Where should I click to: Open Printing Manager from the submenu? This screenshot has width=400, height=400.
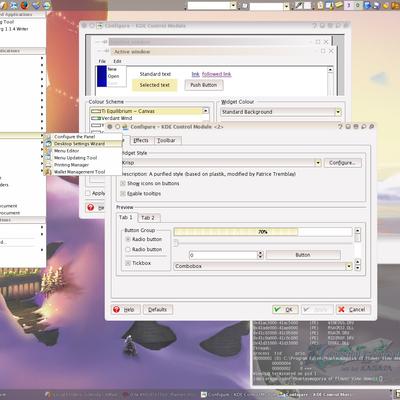point(83,165)
